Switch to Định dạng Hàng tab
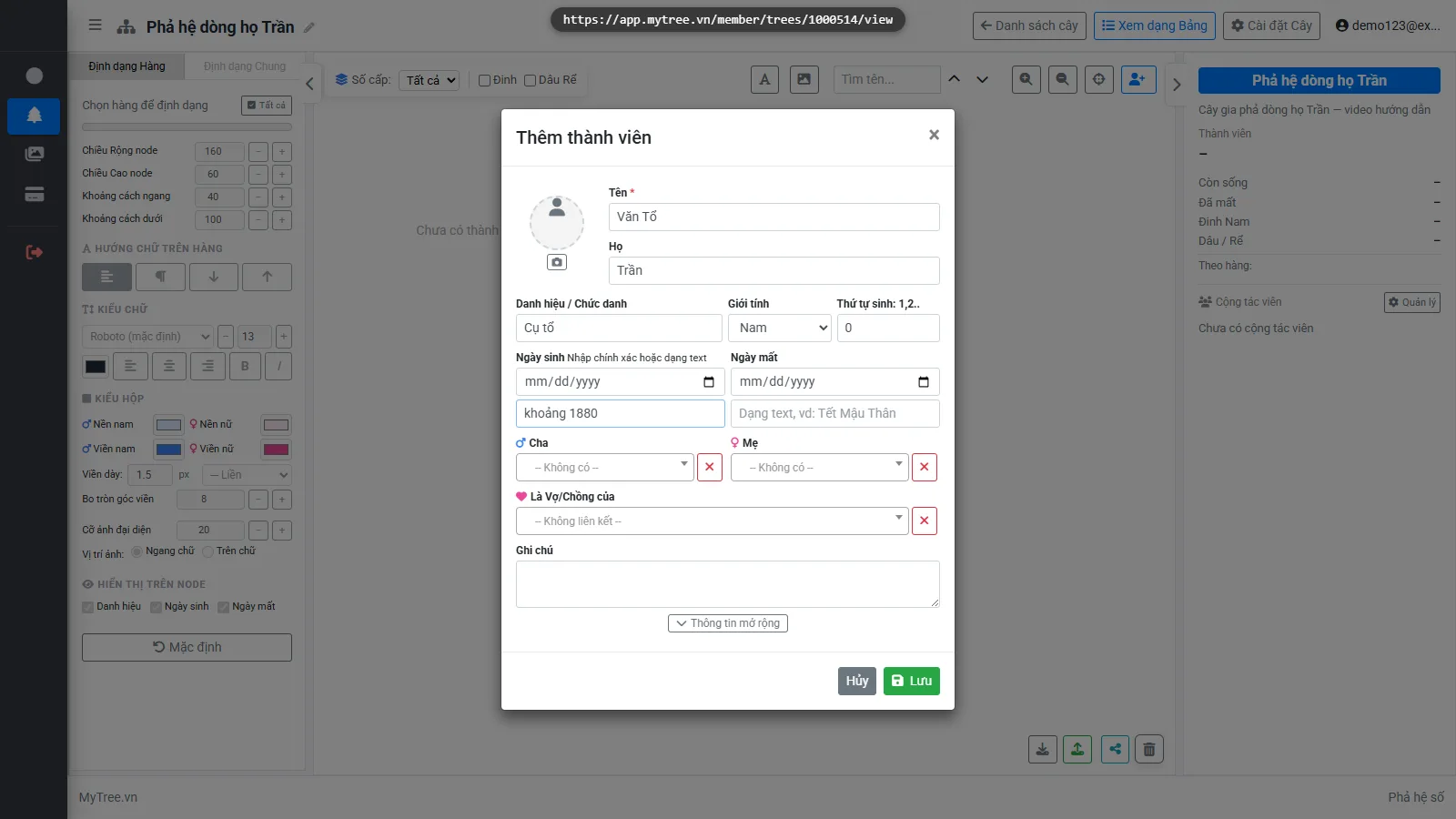 point(127,66)
